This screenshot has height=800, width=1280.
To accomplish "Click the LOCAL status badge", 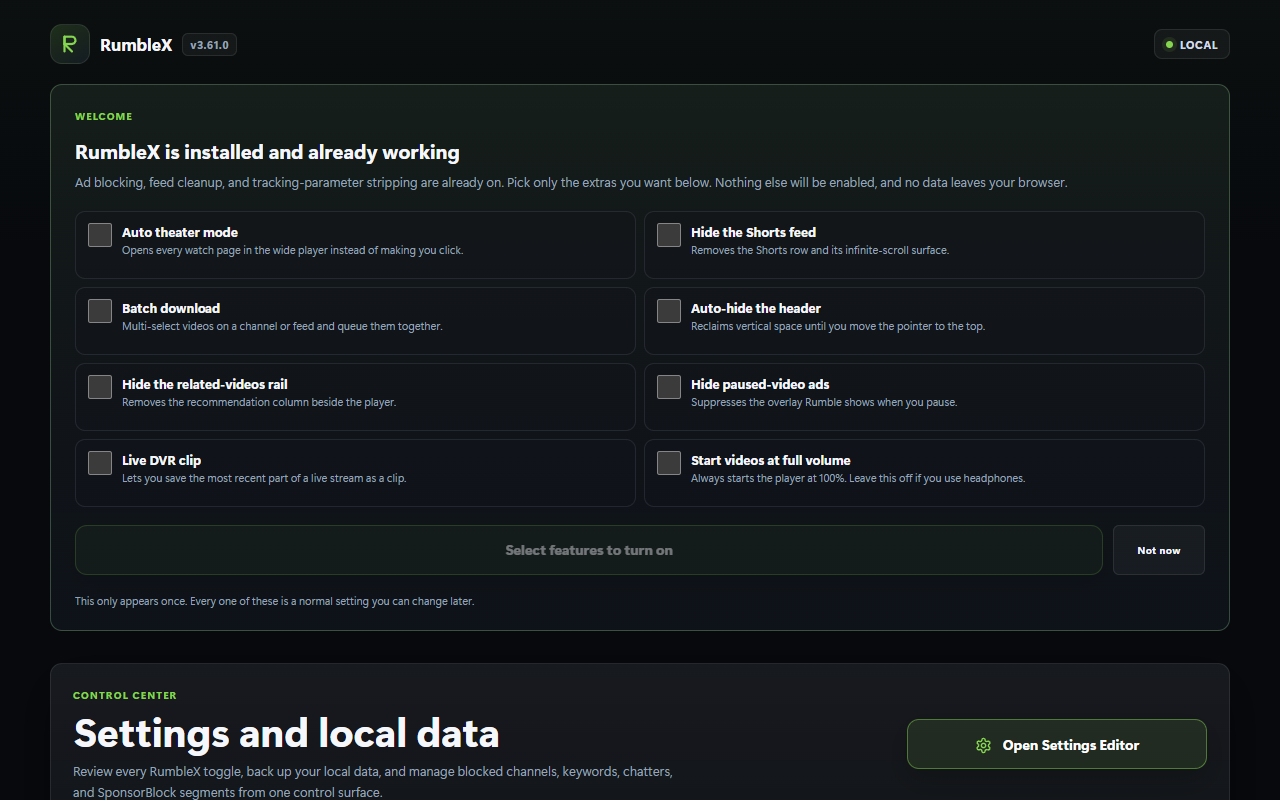I will [x=1192, y=45].
